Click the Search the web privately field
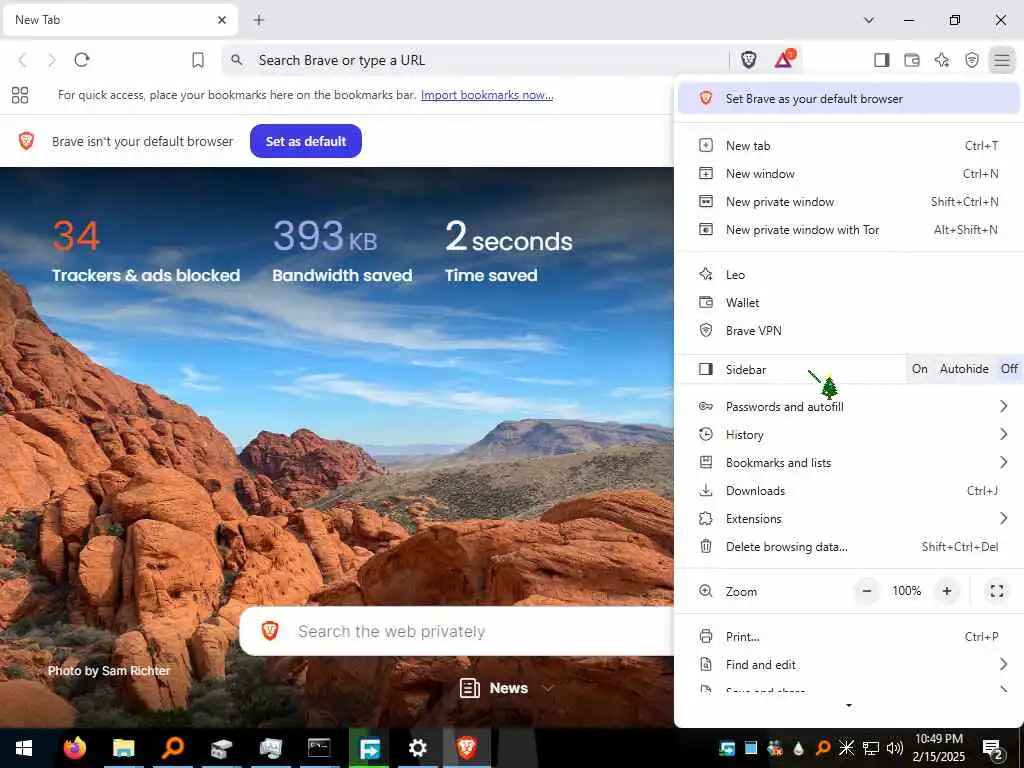 coord(457,631)
